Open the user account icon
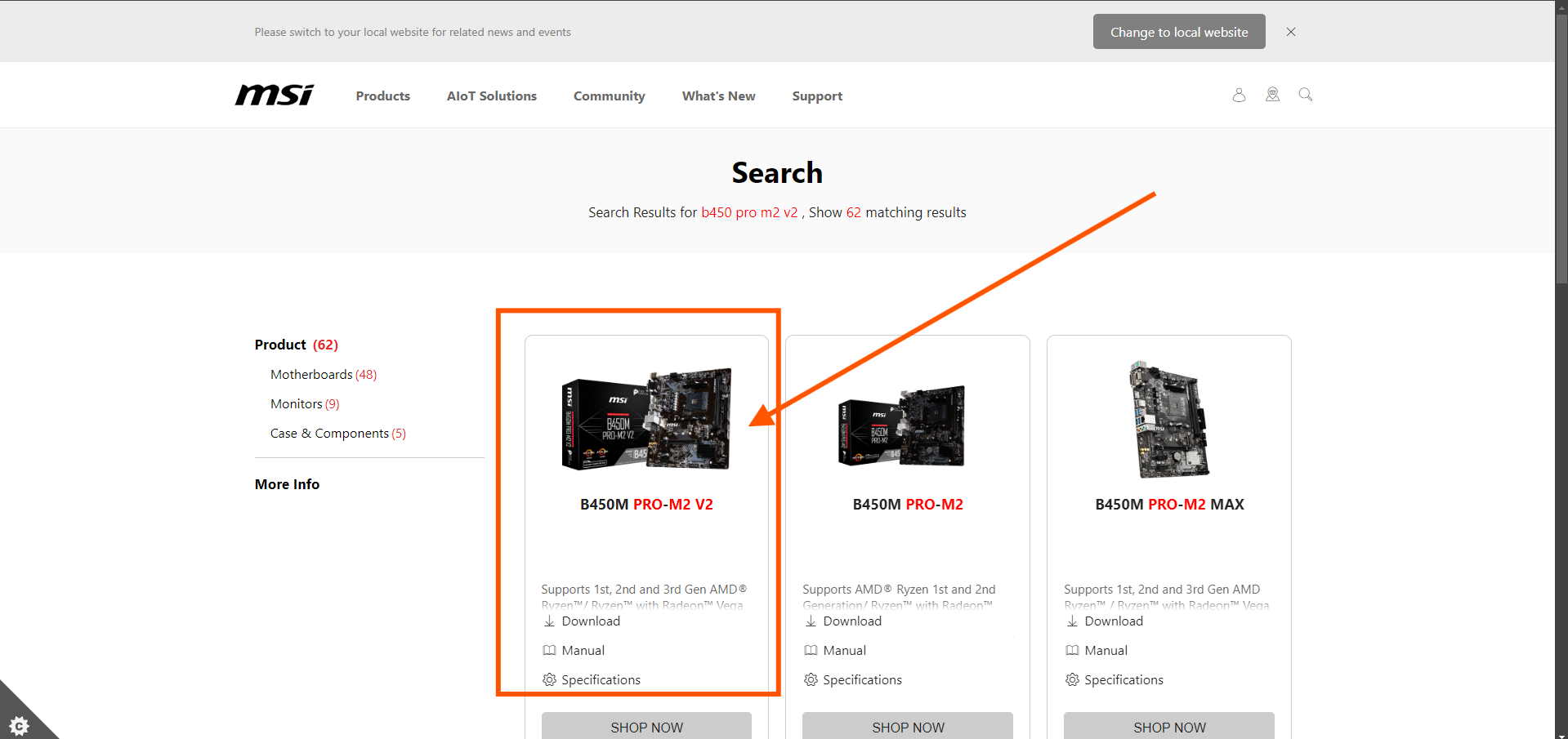1568x739 pixels. 1239,95
